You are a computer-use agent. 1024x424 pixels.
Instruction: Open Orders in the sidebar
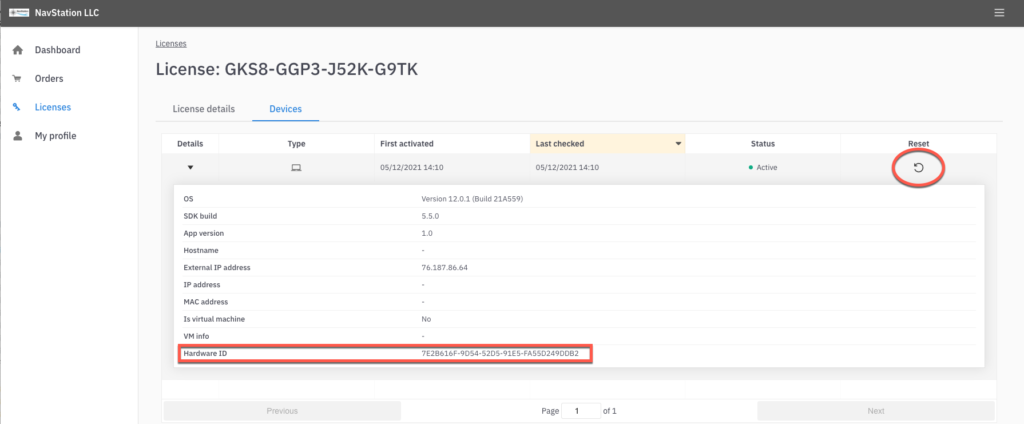tap(49, 78)
